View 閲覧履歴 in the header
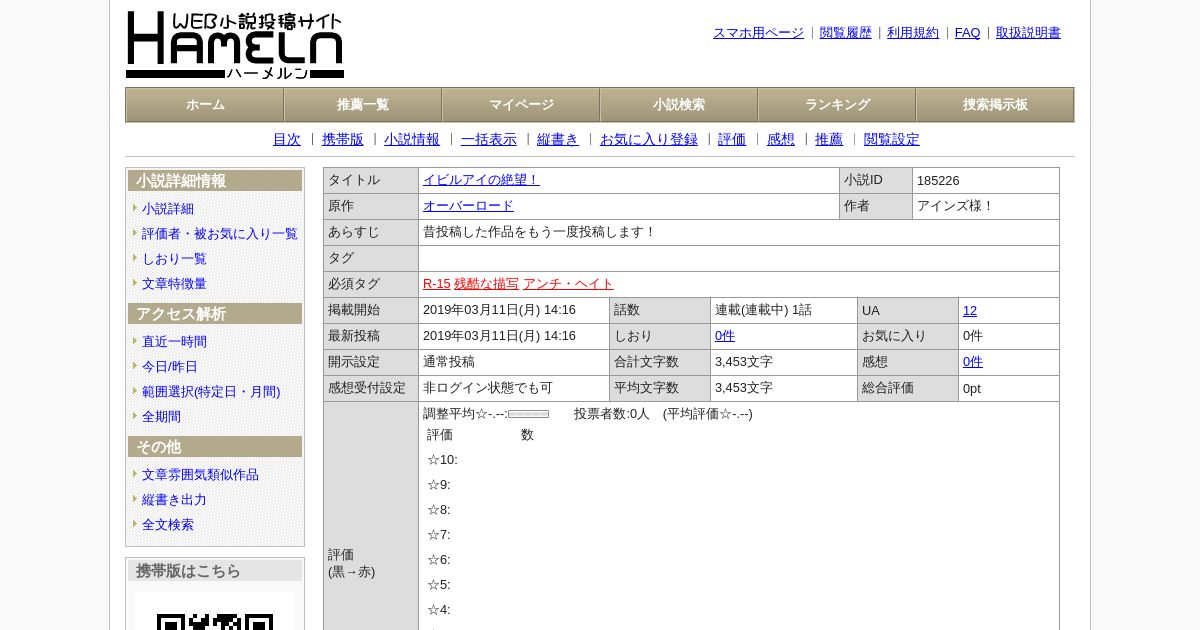Viewport: 1200px width, 630px height. coord(846,33)
